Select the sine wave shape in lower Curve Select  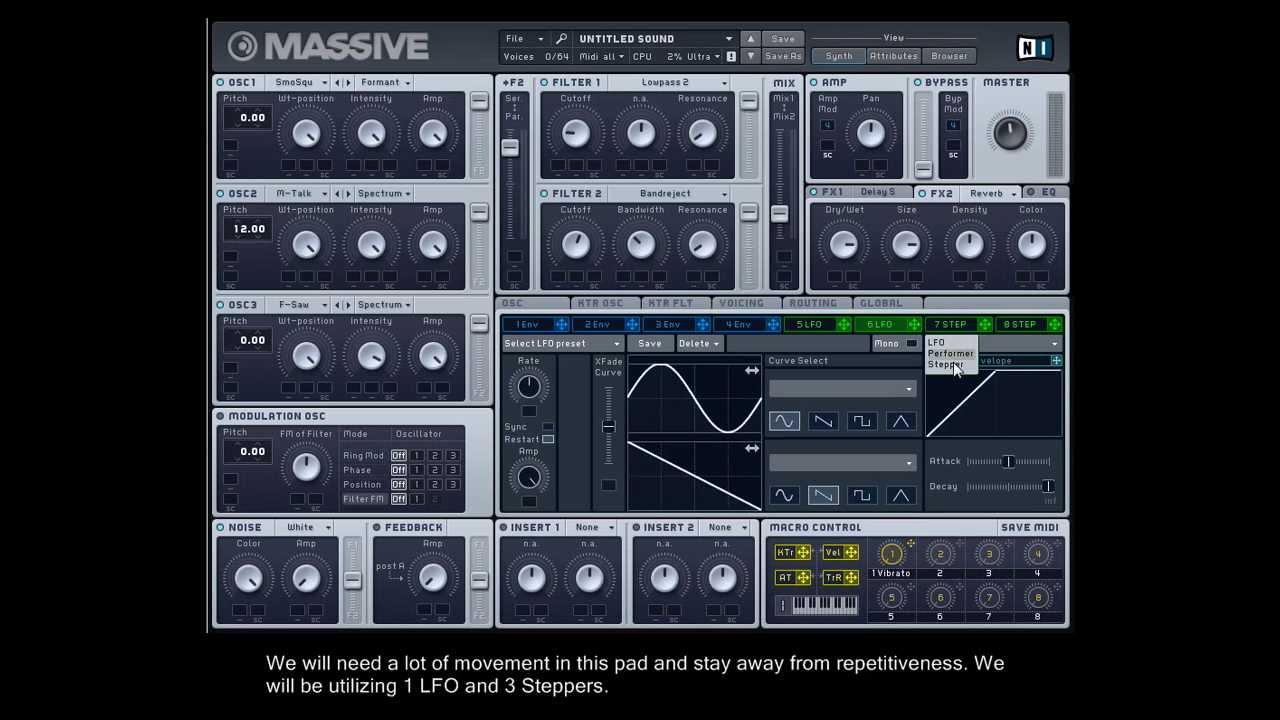click(784, 495)
